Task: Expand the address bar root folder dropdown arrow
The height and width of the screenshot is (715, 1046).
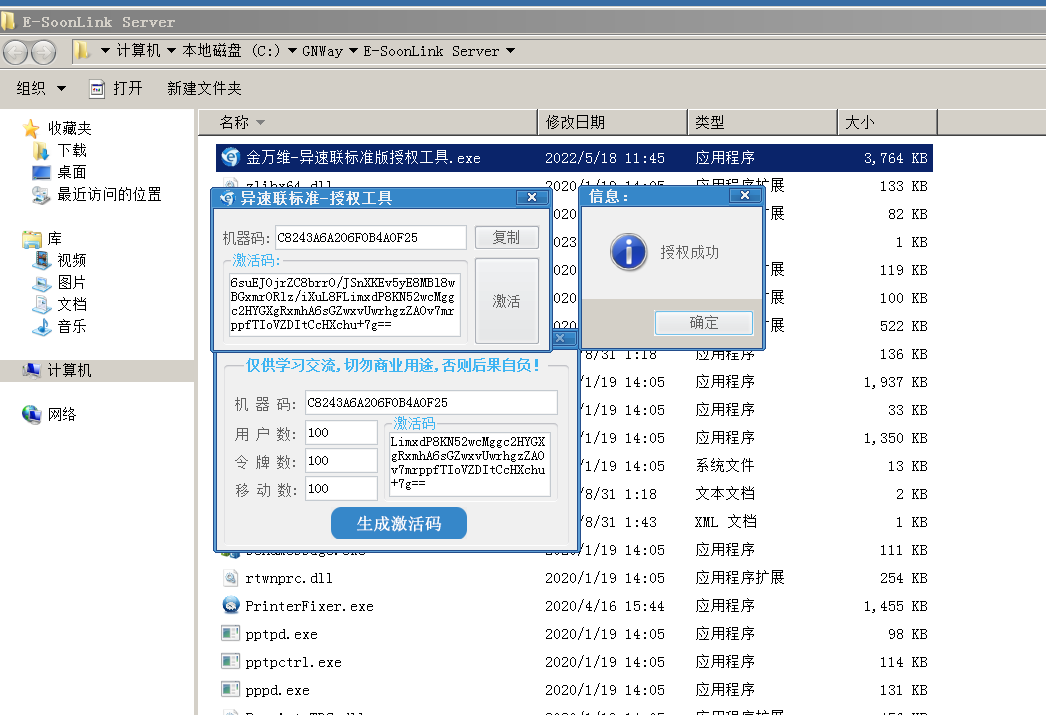Action: [x=105, y=51]
